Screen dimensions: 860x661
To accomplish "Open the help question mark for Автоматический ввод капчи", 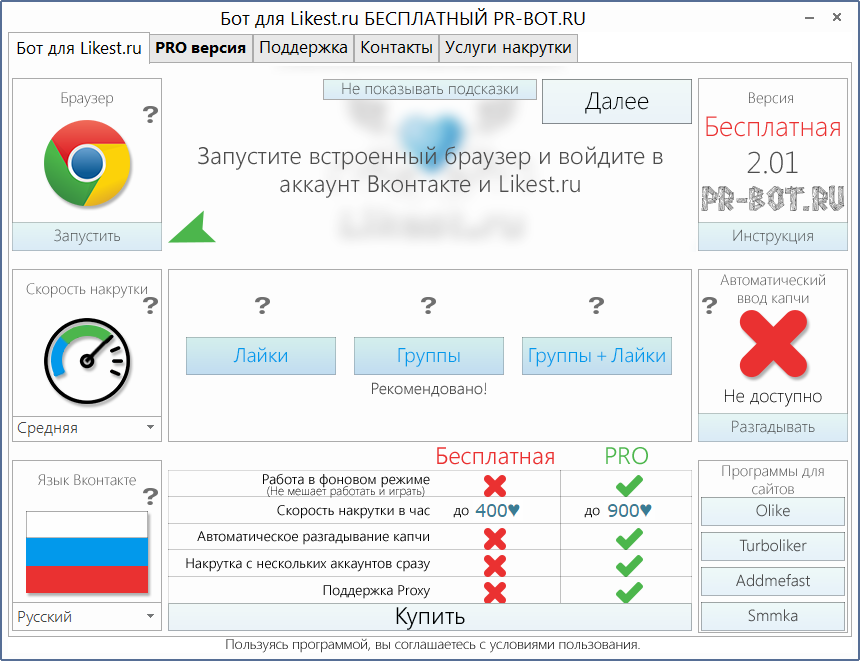I will [709, 305].
